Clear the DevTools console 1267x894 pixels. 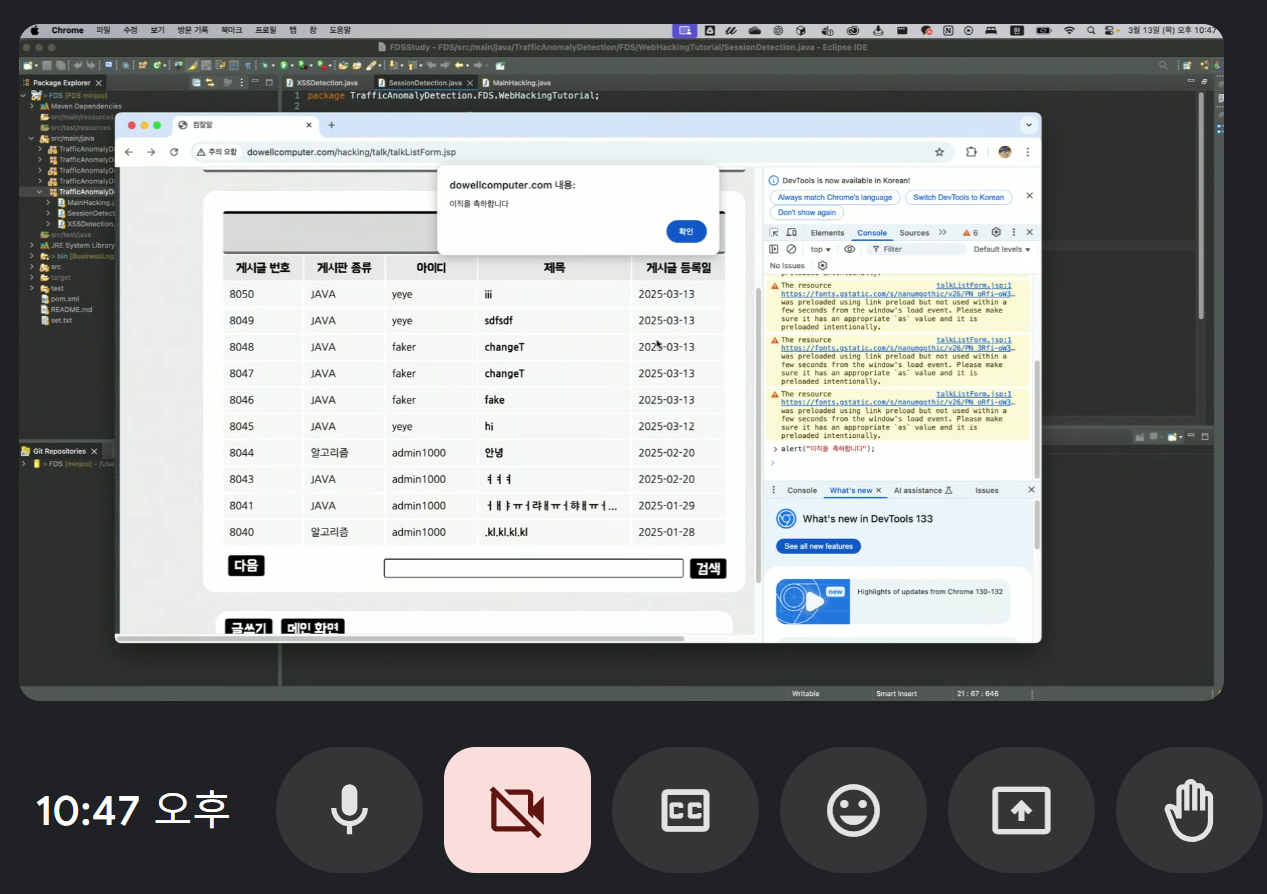(x=791, y=249)
